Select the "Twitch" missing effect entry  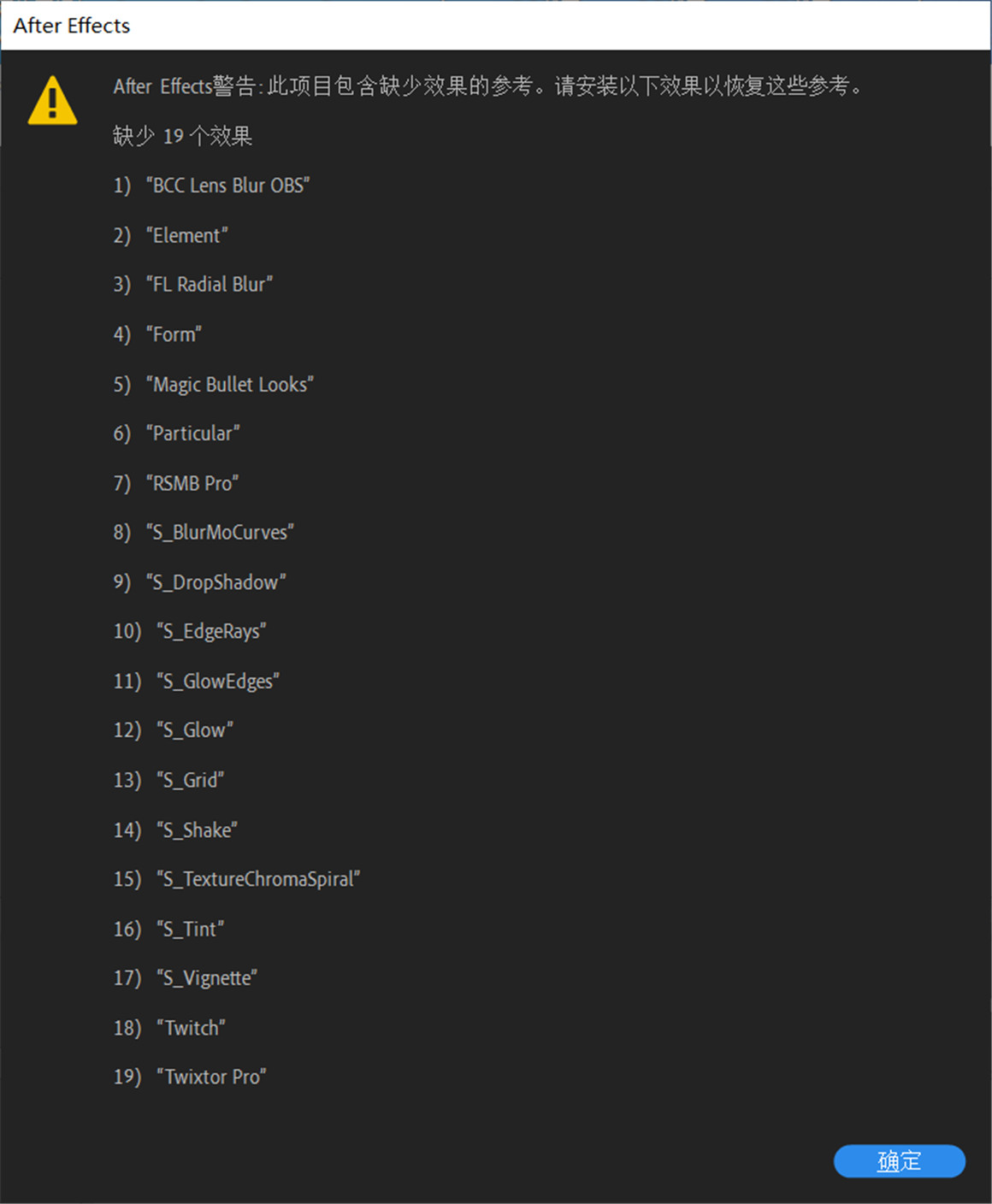[x=190, y=1028]
